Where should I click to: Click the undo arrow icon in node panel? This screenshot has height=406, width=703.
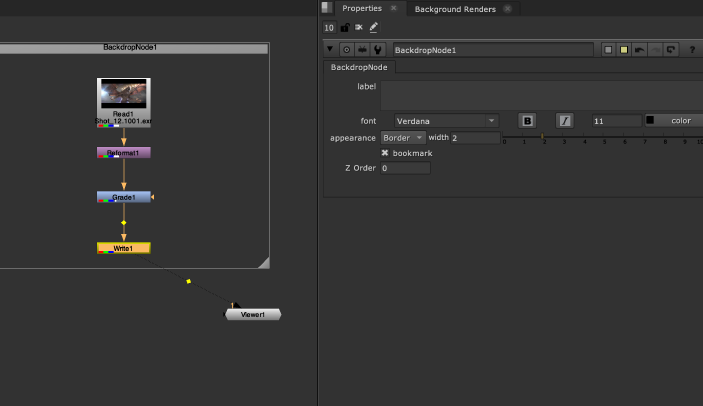[x=639, y=50]
